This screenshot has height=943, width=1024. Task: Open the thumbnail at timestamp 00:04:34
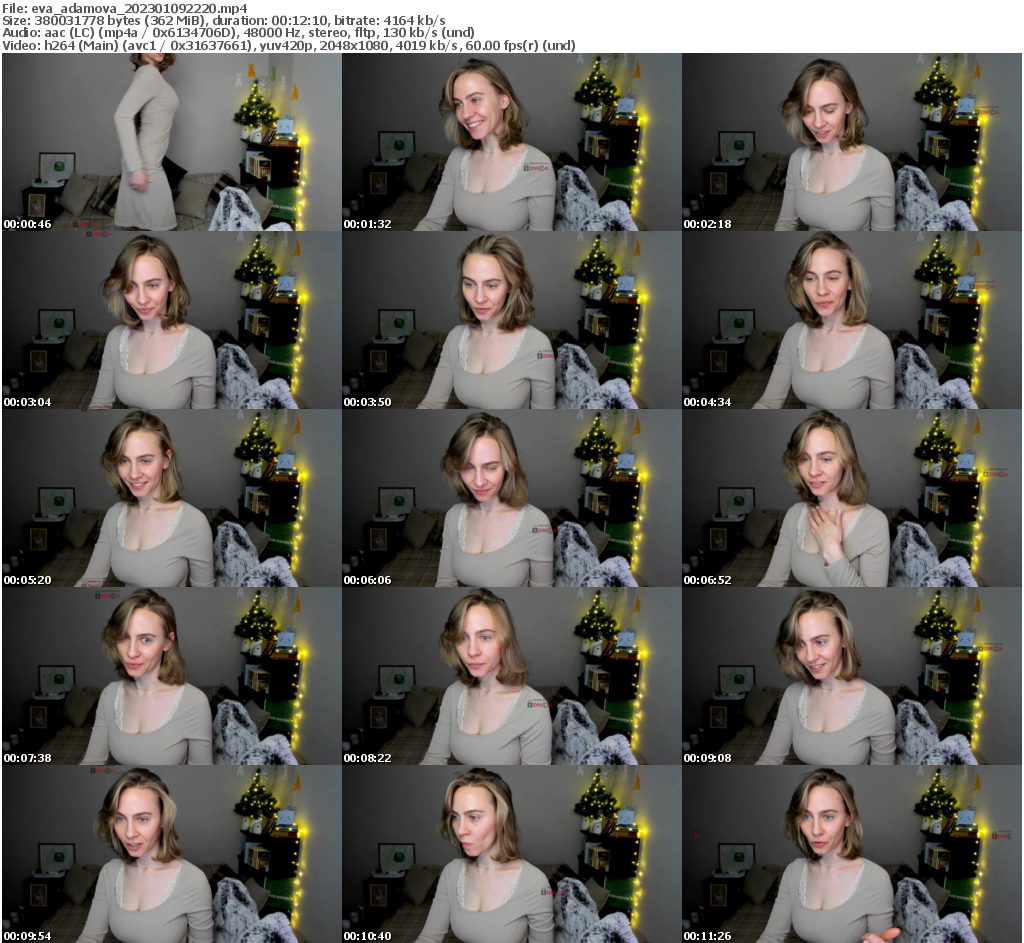[x=852, y=320]
